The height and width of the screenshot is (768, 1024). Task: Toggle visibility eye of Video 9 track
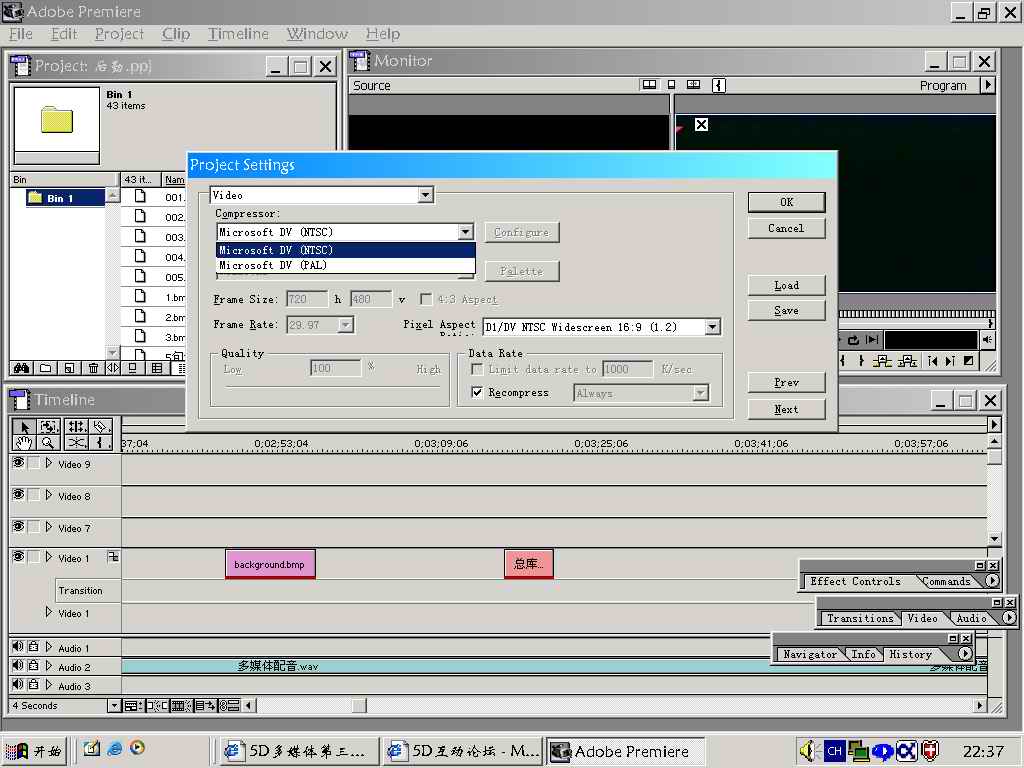click(x=18, y=463)
